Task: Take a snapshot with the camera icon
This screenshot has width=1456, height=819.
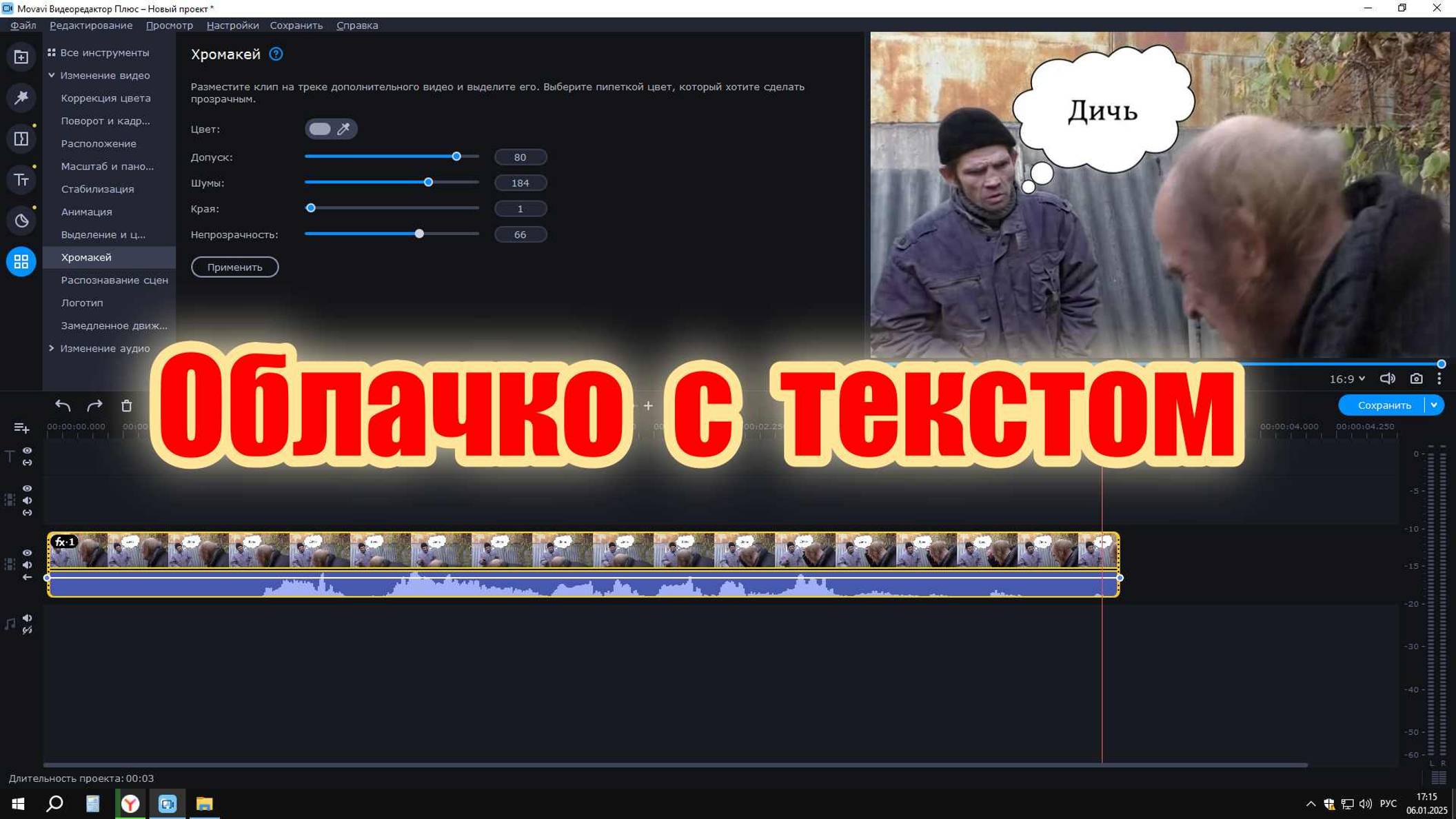Action: point(1415,378)
